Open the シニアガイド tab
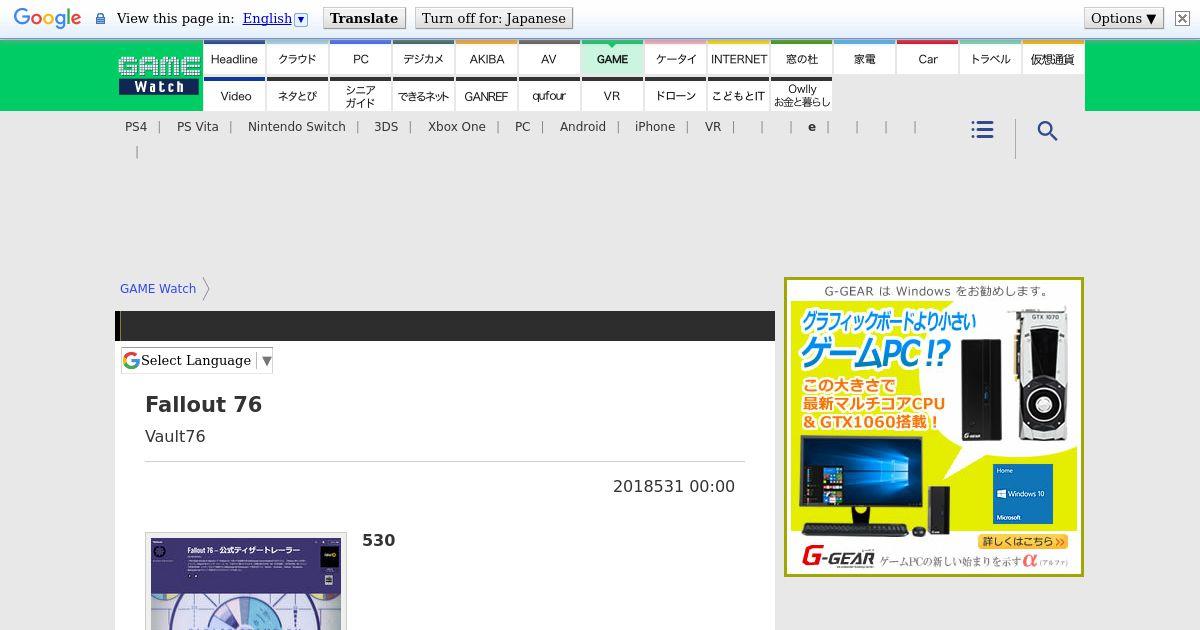Image resolution: width=1200 pixels, height=630 pixels. click(360, 95)
